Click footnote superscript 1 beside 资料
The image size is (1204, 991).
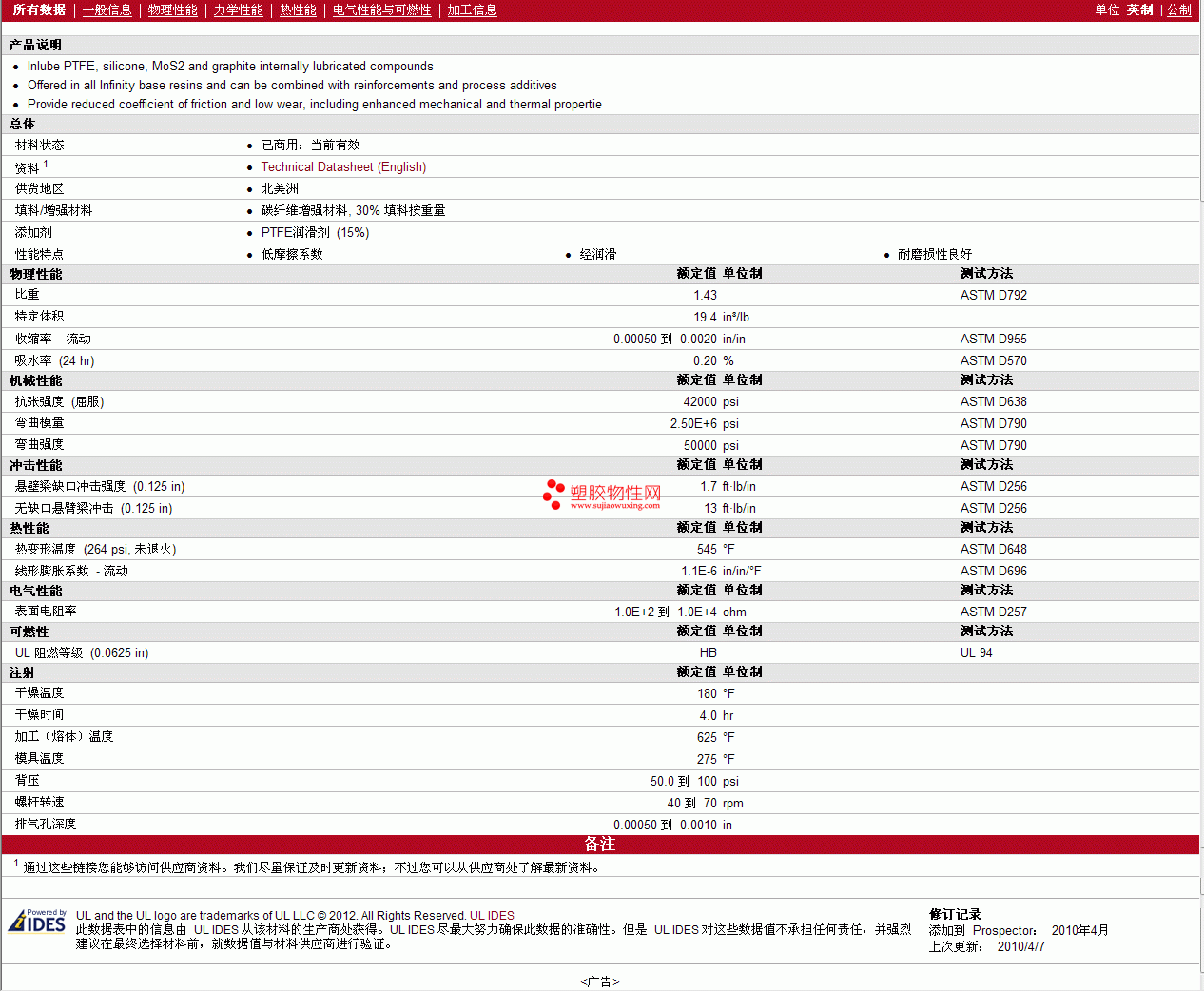pyautogui.click(x=46, y=164)
